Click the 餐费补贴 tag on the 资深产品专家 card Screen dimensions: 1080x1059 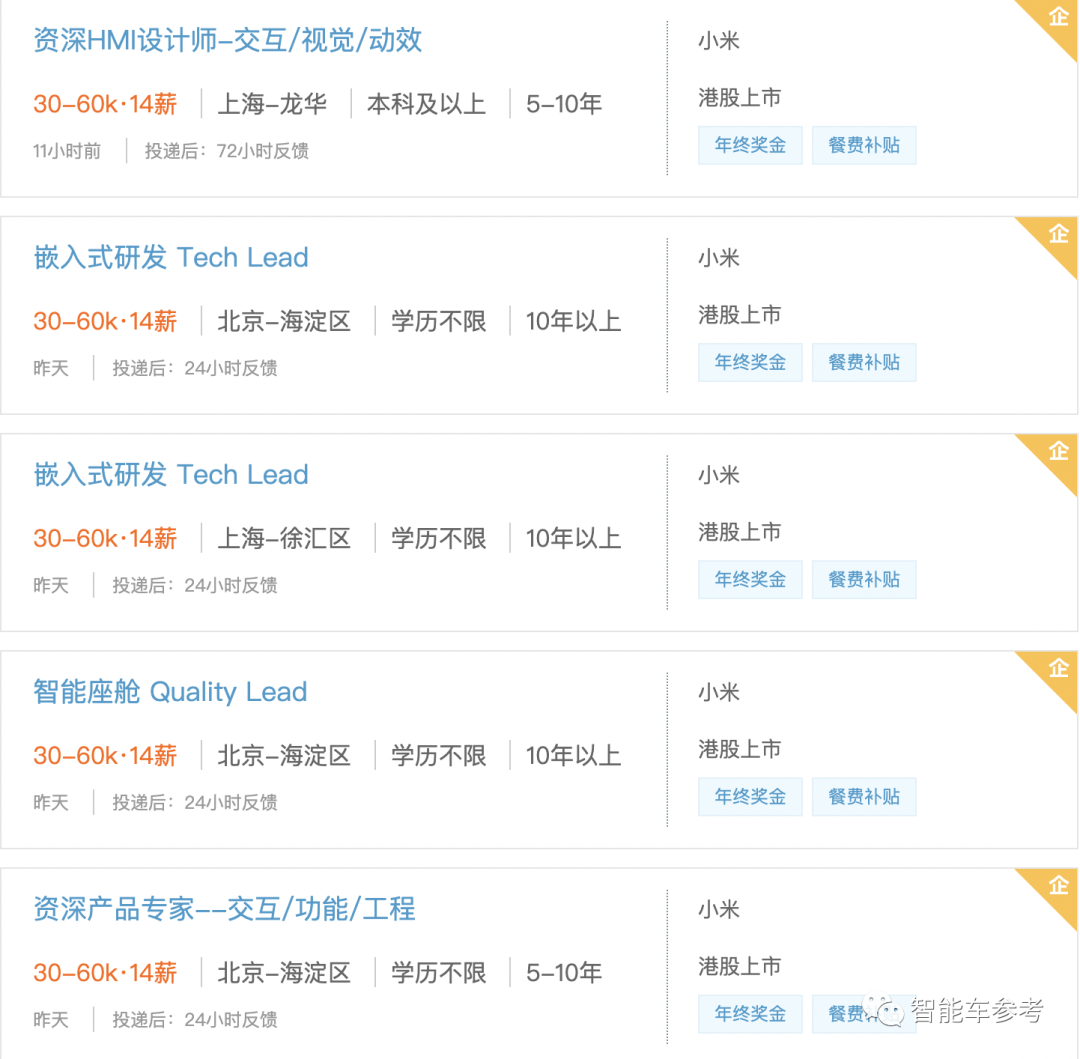[864, 1013]
